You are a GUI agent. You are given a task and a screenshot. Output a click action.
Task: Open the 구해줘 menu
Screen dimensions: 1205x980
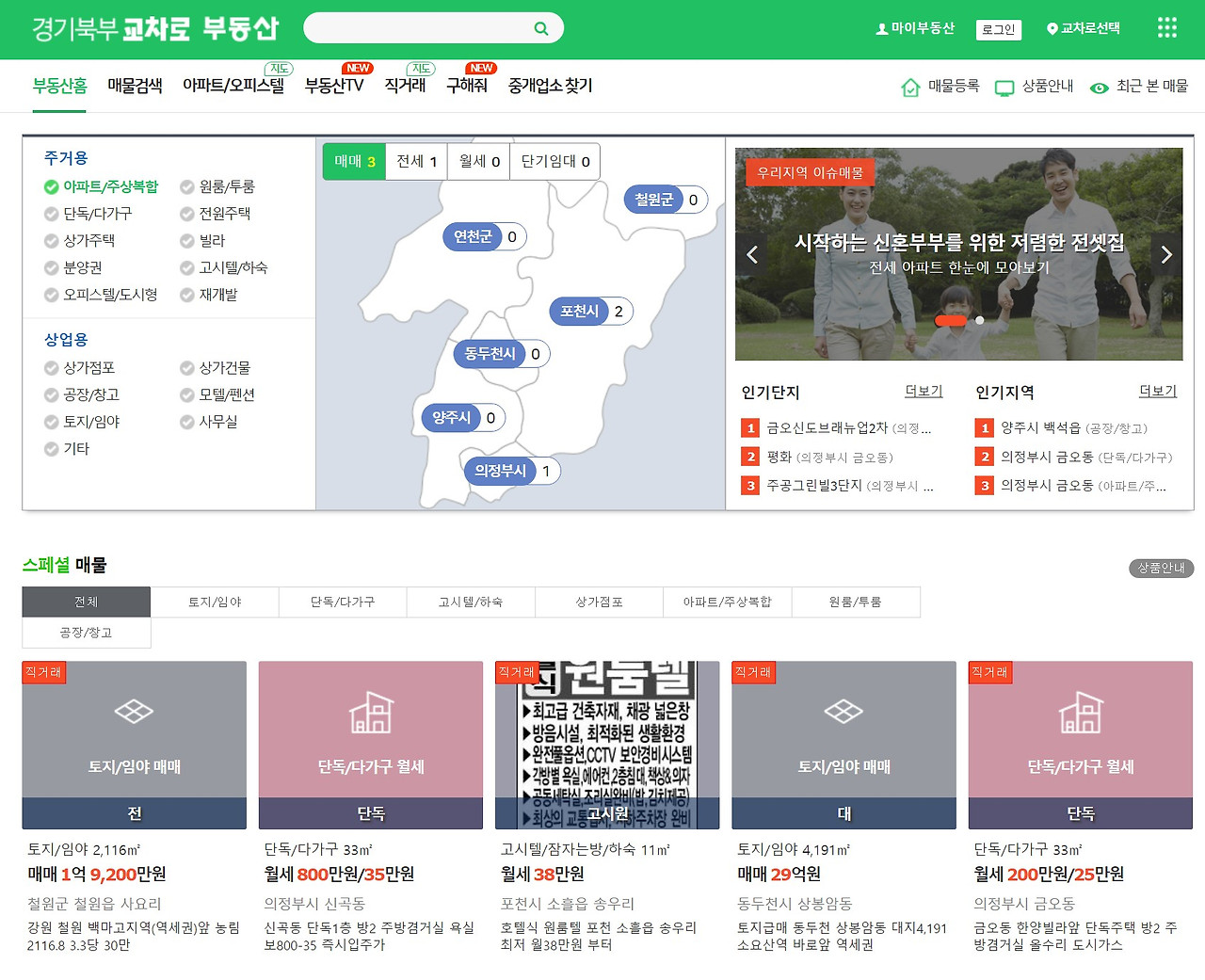tap(467, 86)
